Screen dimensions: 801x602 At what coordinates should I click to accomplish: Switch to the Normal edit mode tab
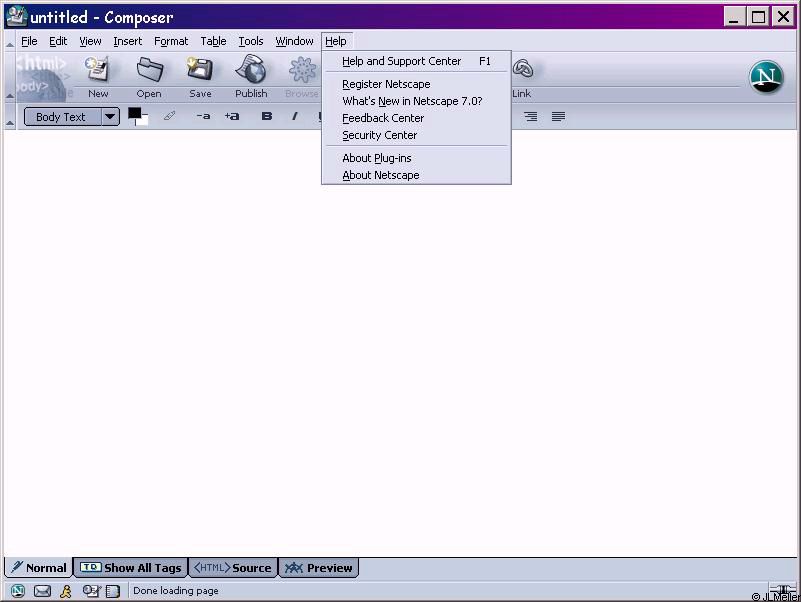39,568
